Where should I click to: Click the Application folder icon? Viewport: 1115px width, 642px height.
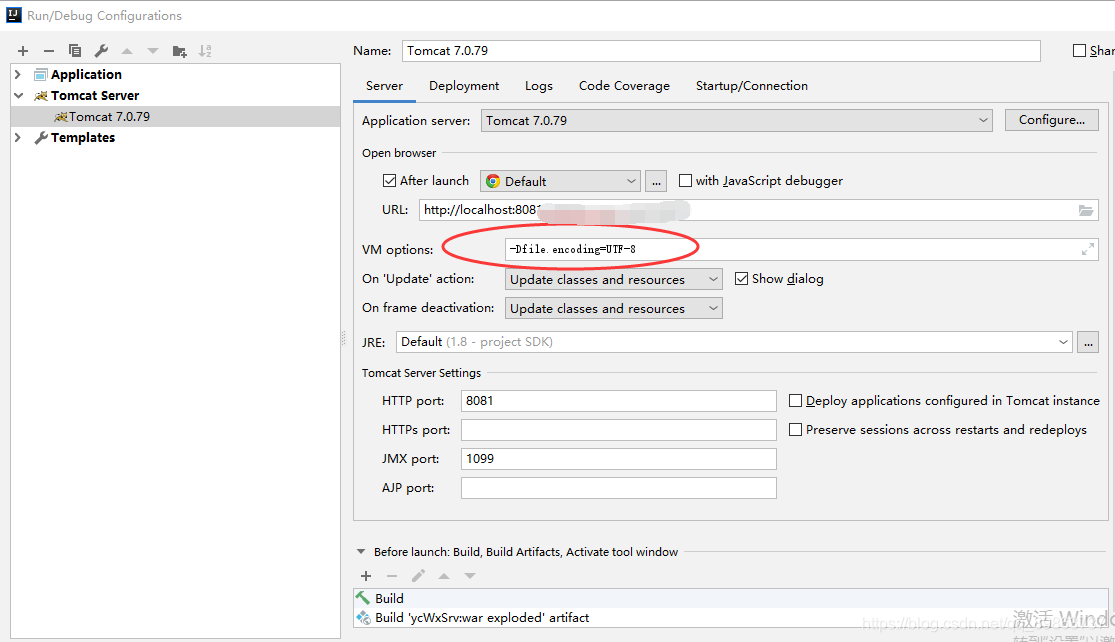pos(41,75)
